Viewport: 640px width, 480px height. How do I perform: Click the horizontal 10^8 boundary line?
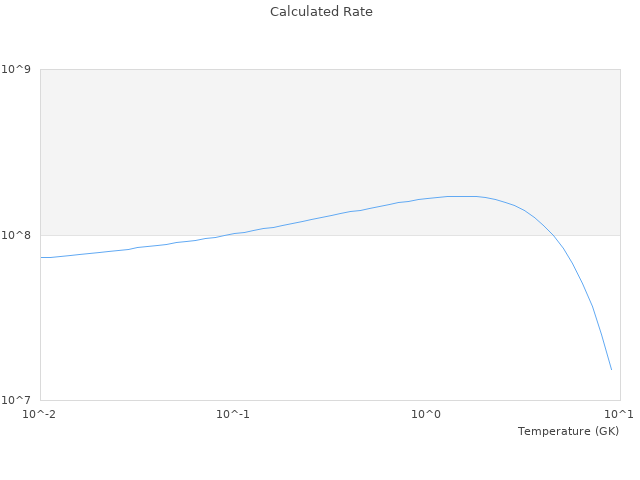[120, 235]
